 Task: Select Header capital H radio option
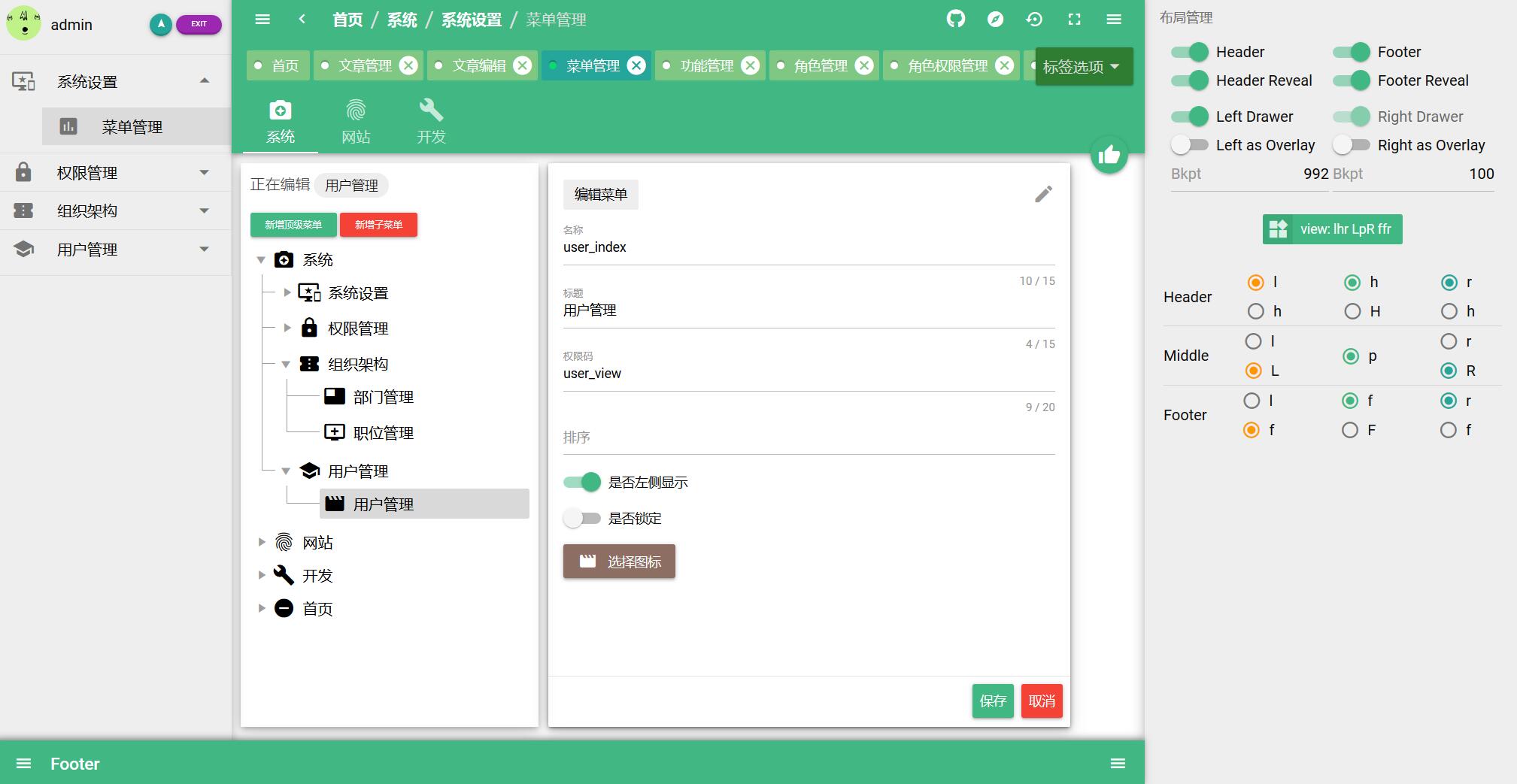coord(1352,311)
